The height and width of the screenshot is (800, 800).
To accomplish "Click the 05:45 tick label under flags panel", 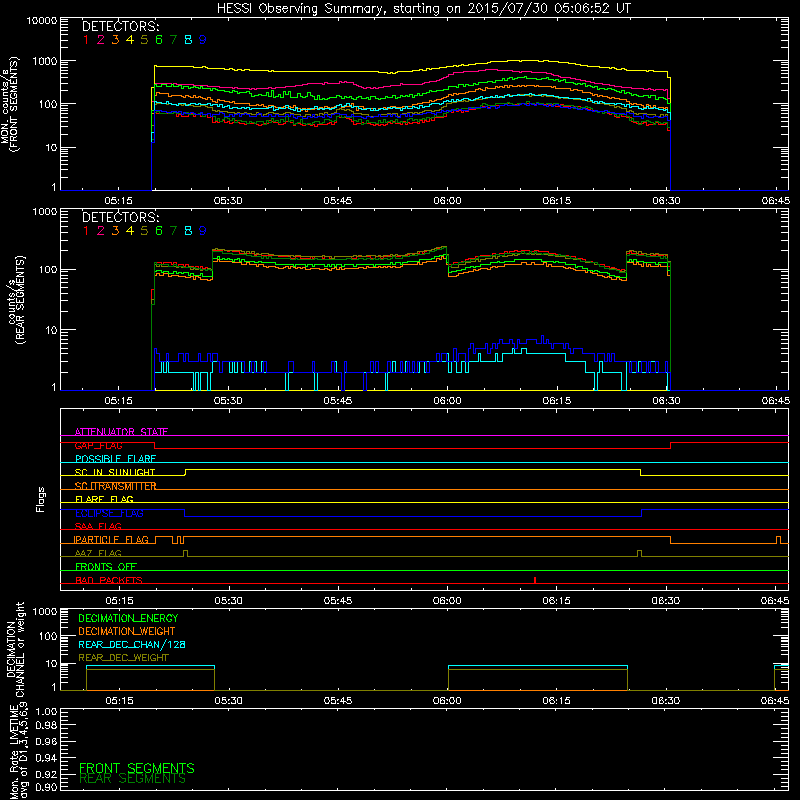I will tap(338, 601).
